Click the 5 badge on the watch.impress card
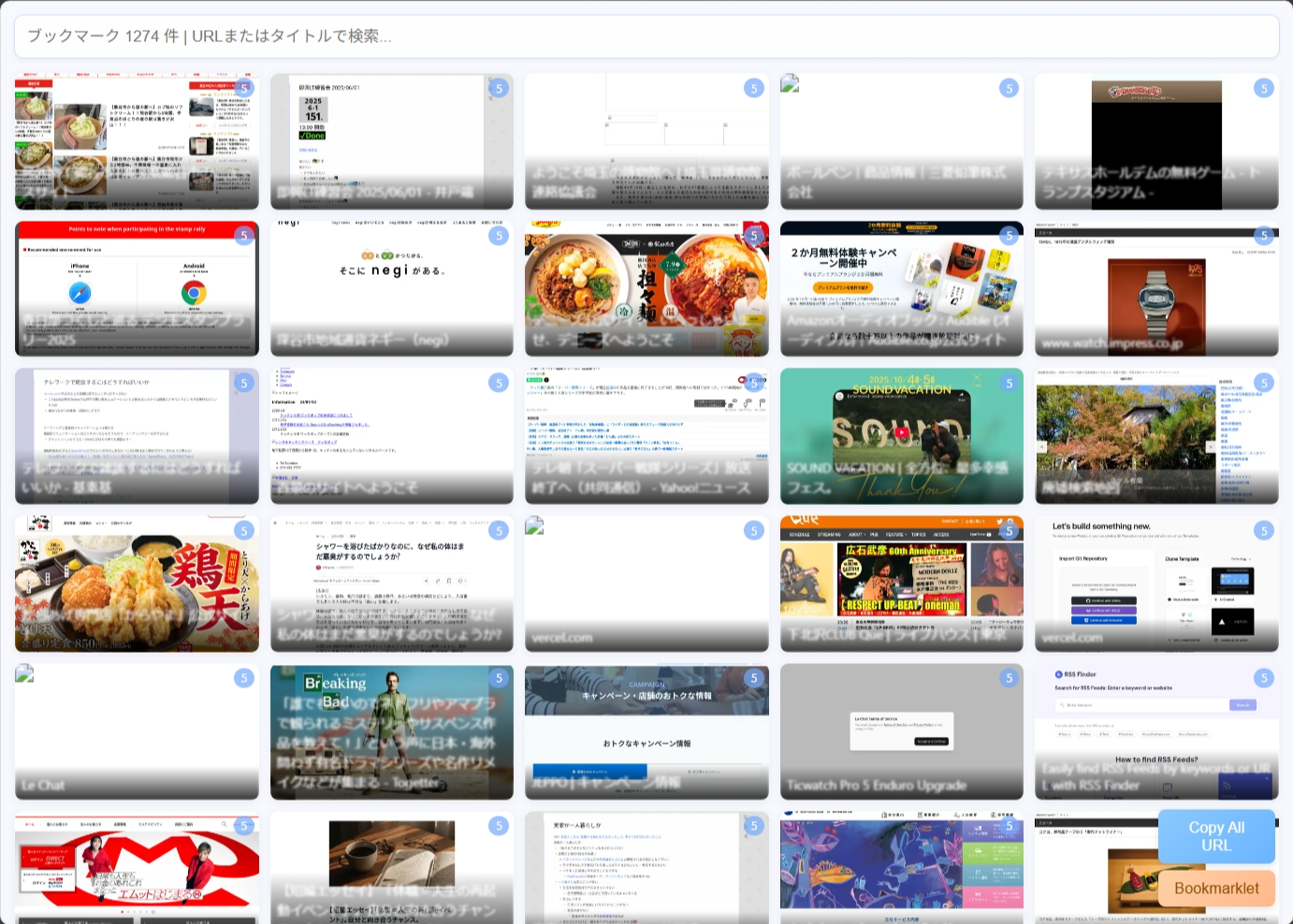1293x924 pixels. (x=1264, y=236)
